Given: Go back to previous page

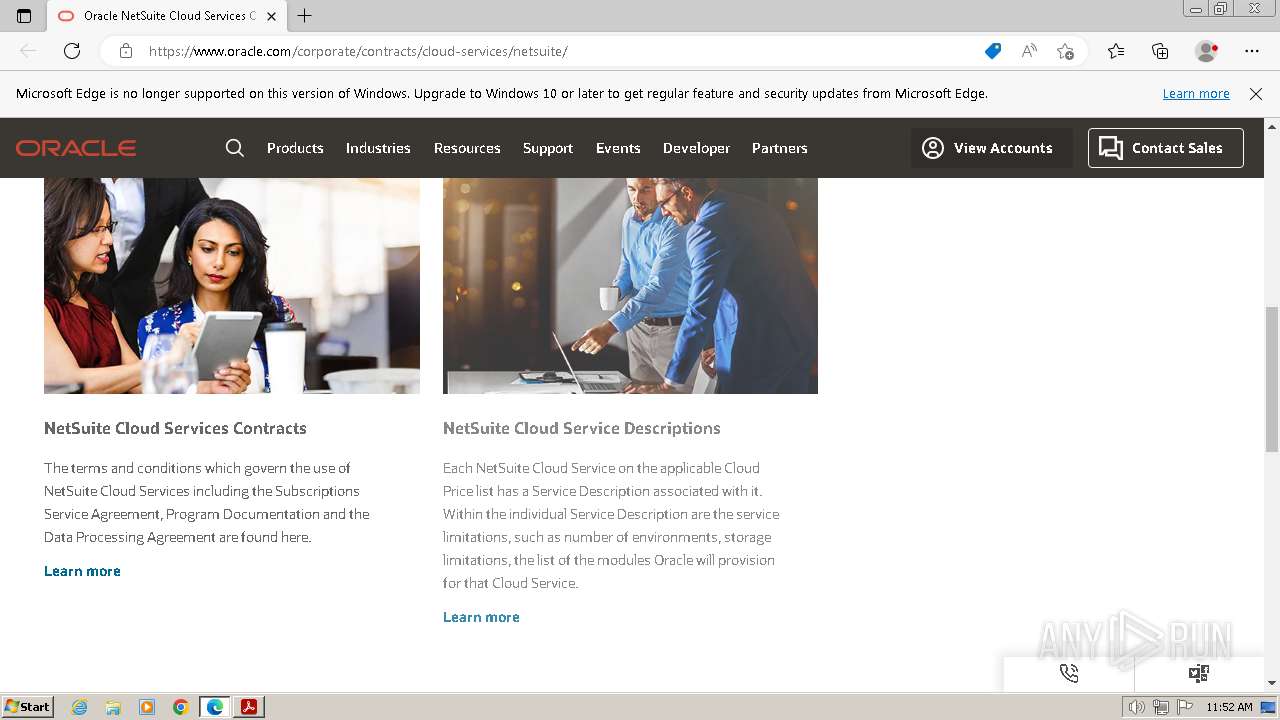Looking at the screenshot, I should click(x=28, y=51).
